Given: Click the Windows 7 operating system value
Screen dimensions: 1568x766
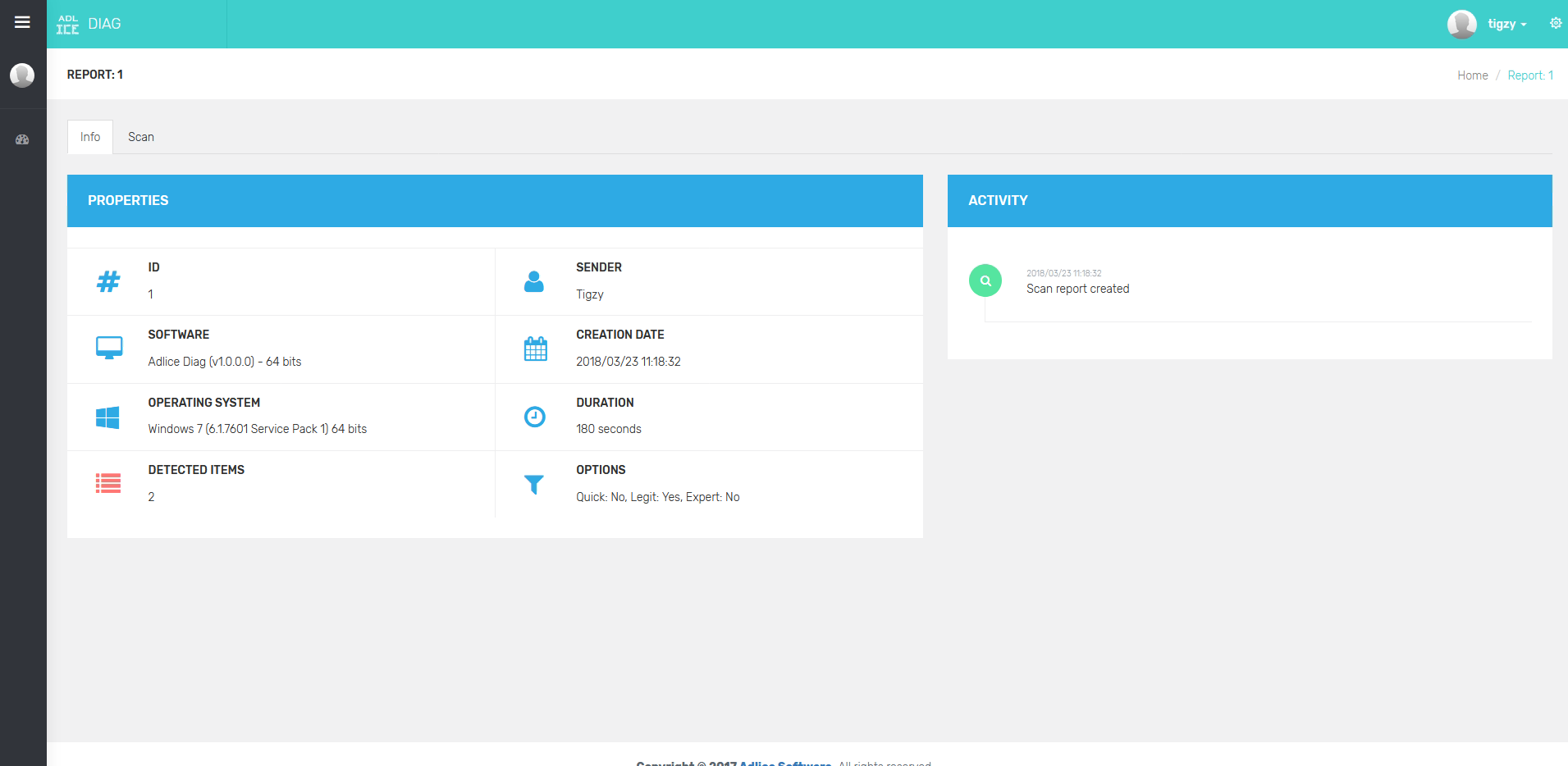Looking at the screenshot, I should click(x=258, y=429).
